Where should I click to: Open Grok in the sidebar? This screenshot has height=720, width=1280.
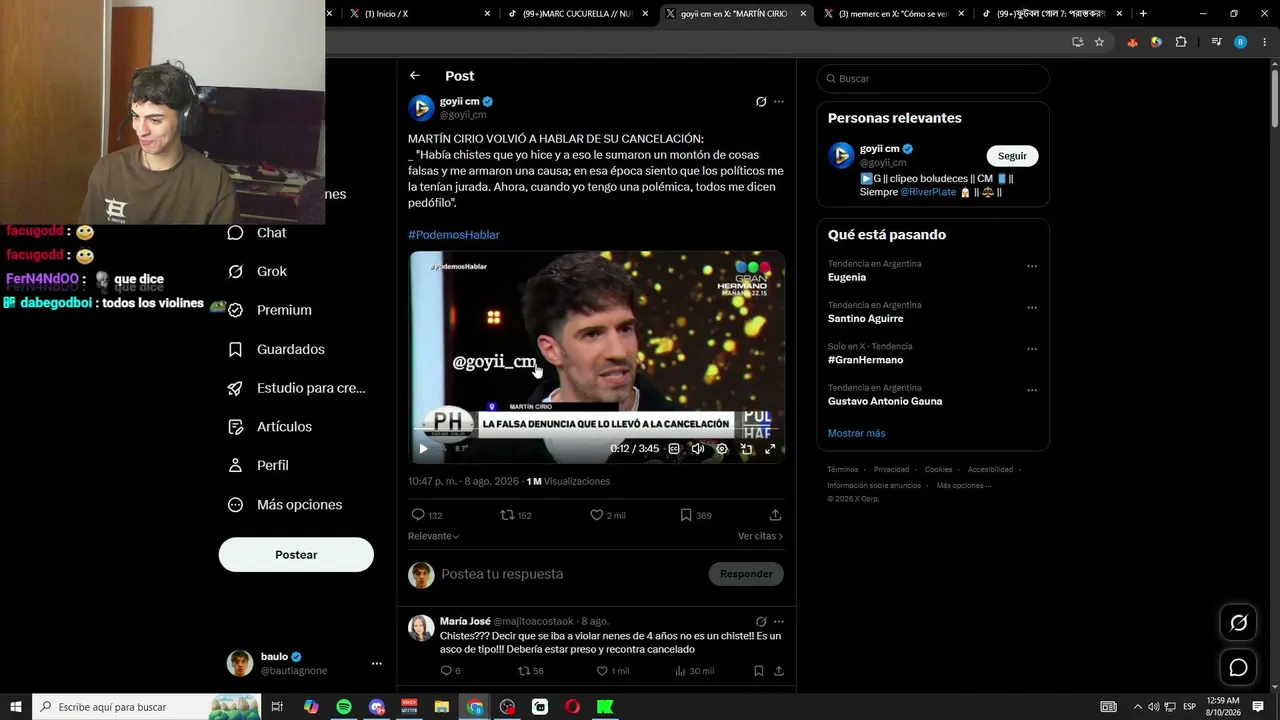(258, 271)
